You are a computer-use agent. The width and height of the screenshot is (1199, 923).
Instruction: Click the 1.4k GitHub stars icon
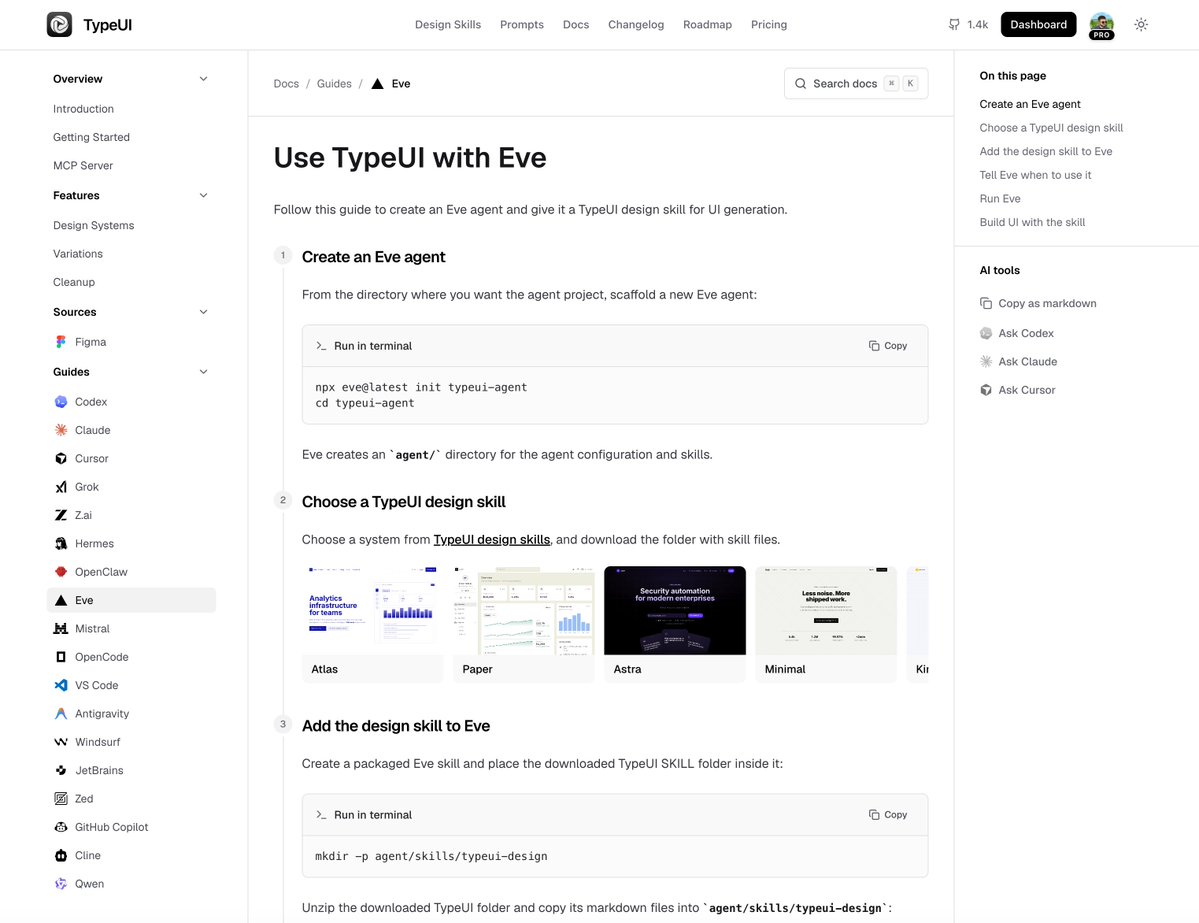[954, 24]
